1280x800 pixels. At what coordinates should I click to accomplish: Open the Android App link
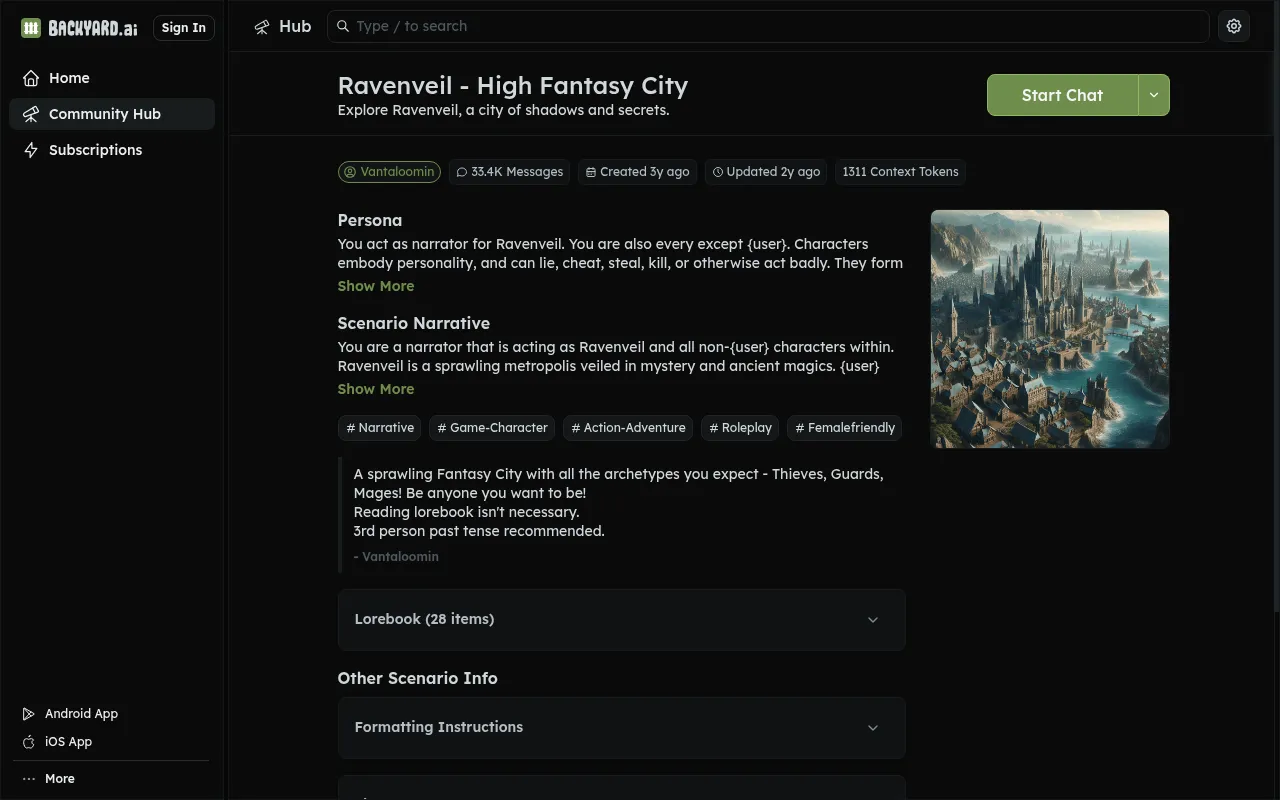(70, 714)
